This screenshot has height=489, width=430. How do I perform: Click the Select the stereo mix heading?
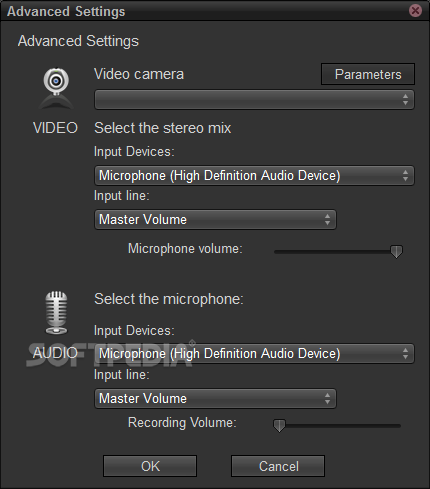pyautogui.click(x=163, y=128)
